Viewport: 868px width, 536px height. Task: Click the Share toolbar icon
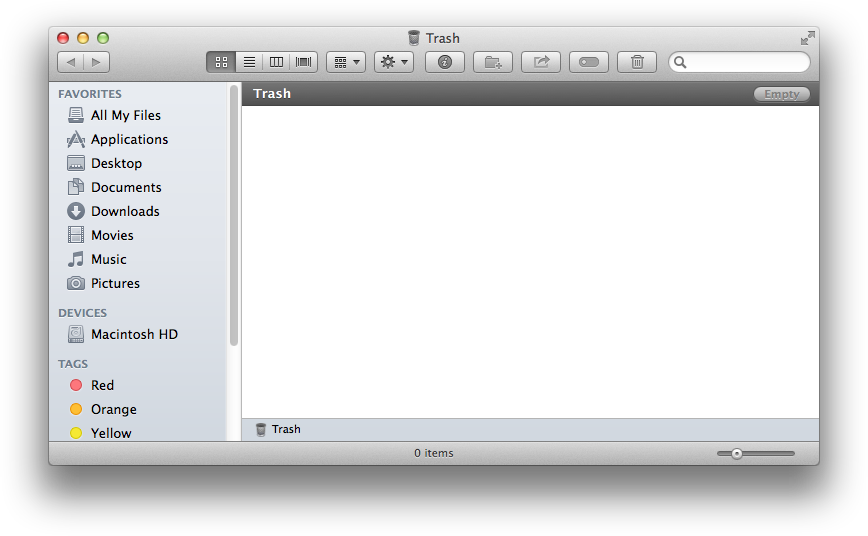coord(541,62)
